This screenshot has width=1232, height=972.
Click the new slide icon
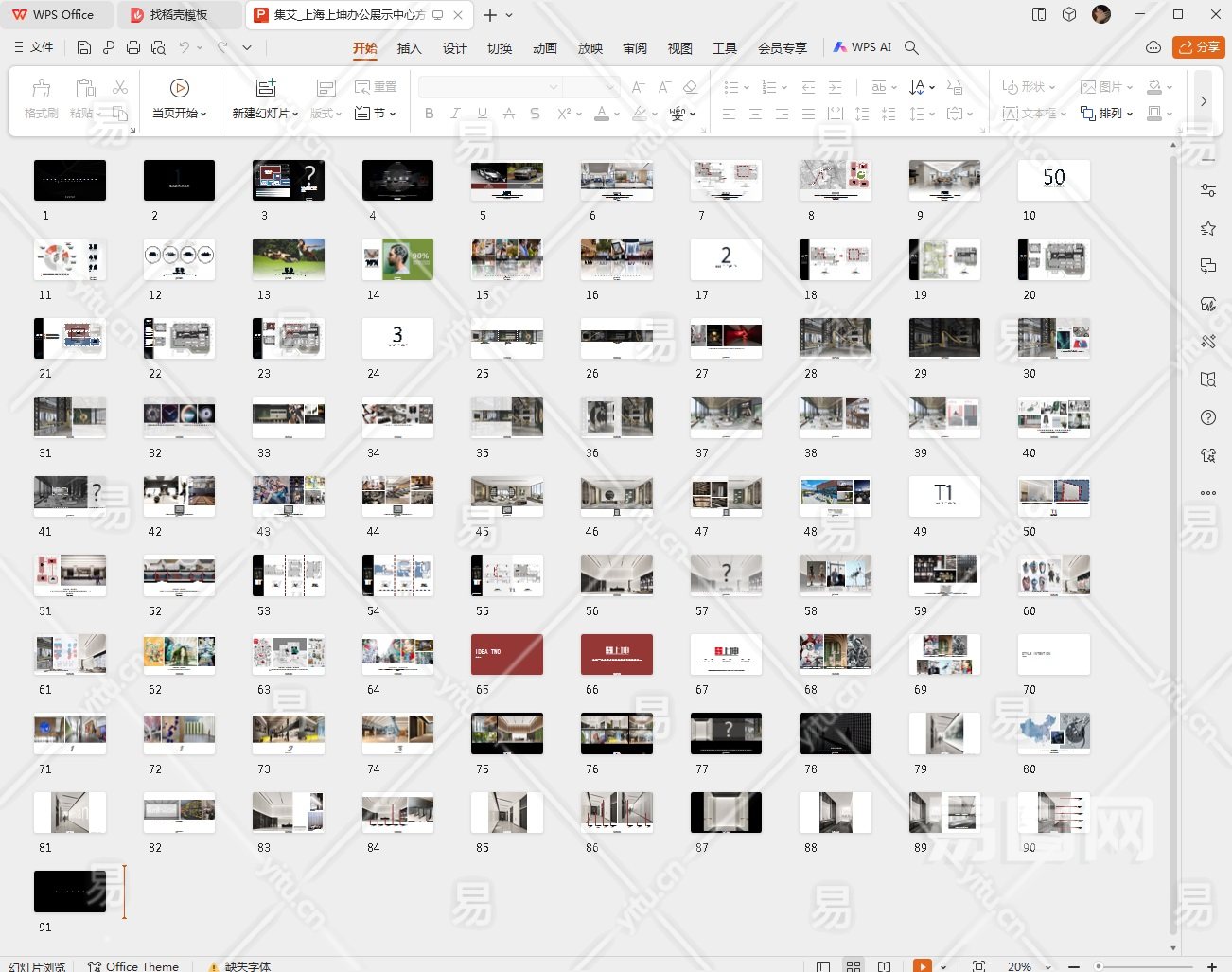(266, 88)
